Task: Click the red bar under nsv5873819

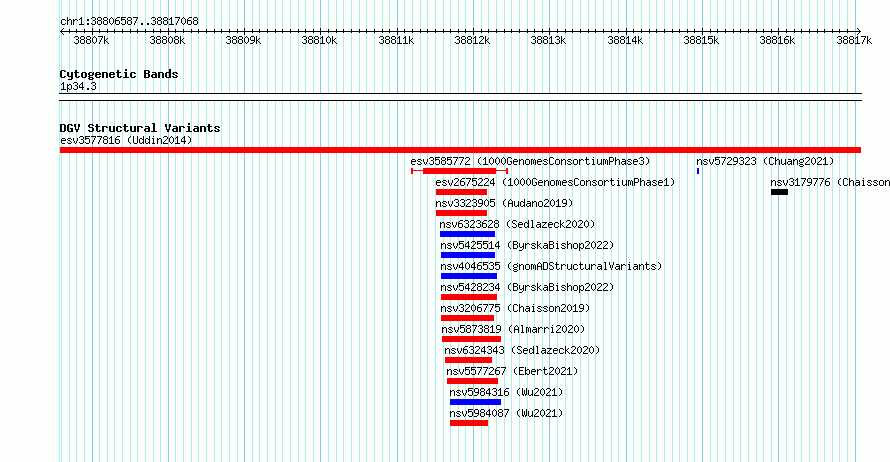Action: 471,339
